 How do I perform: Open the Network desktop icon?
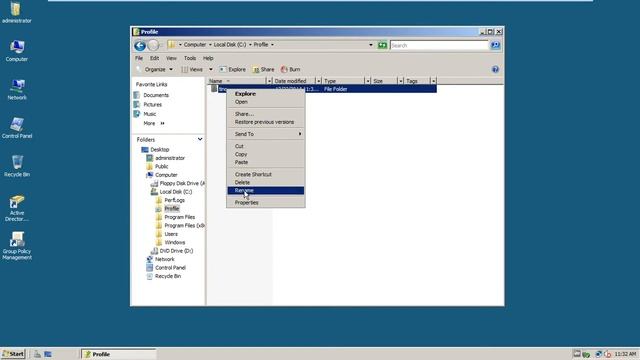(17, 89)
